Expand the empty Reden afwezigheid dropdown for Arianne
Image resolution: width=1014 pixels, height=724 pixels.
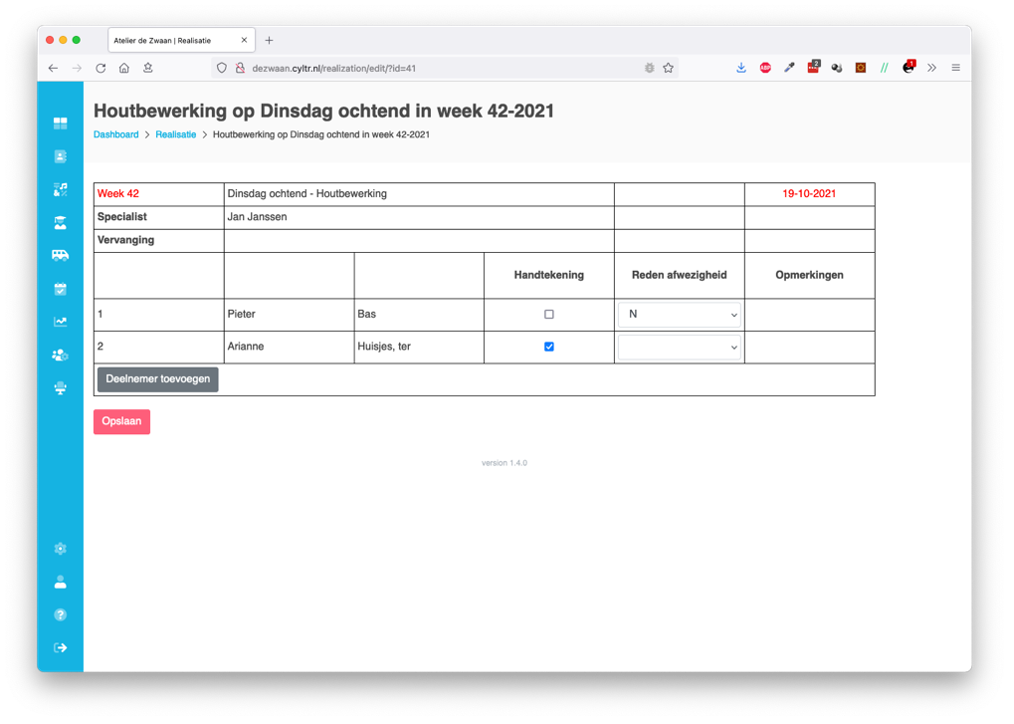tap(679, 347)
